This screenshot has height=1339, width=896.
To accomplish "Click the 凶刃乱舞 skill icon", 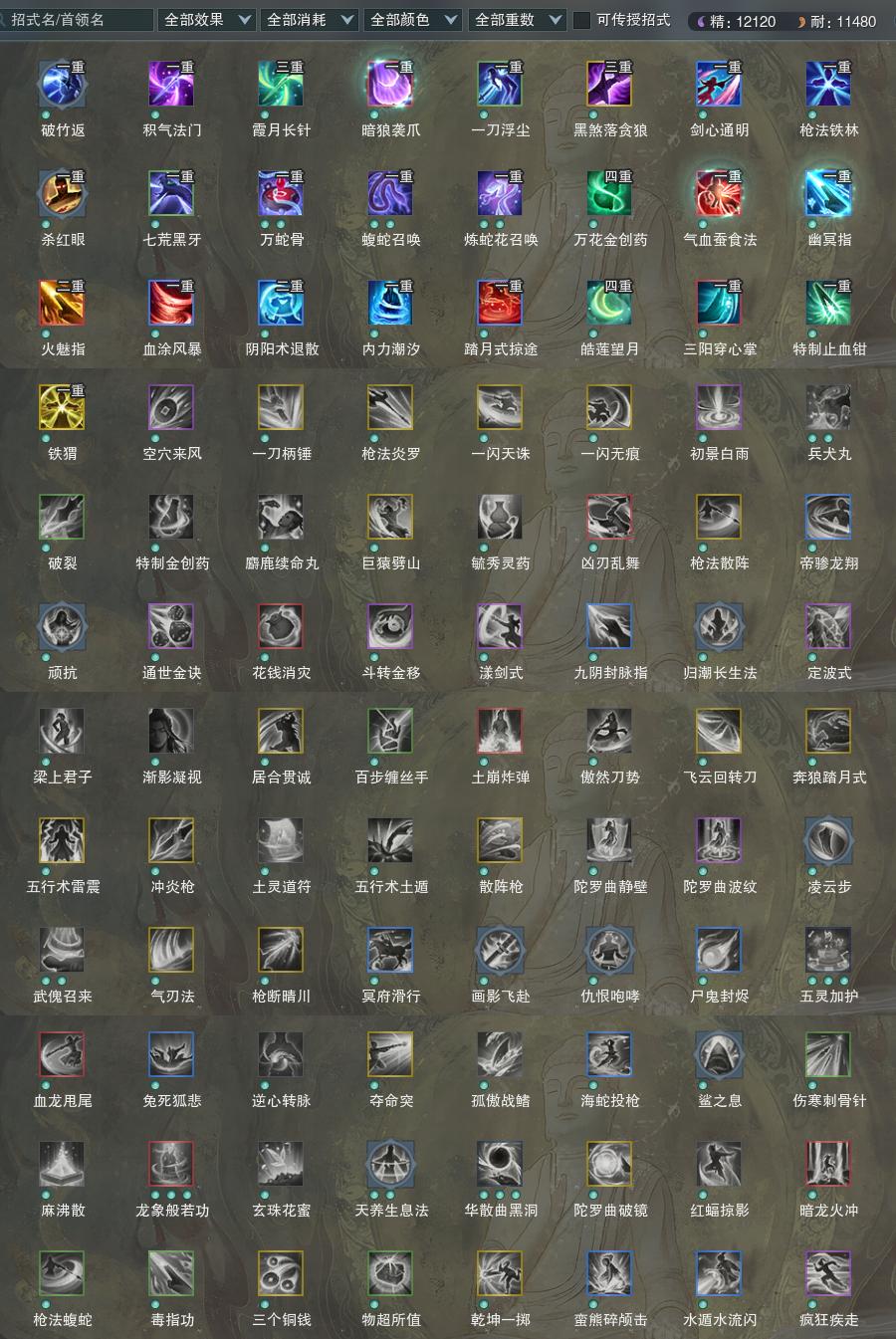I will (609, 517).
